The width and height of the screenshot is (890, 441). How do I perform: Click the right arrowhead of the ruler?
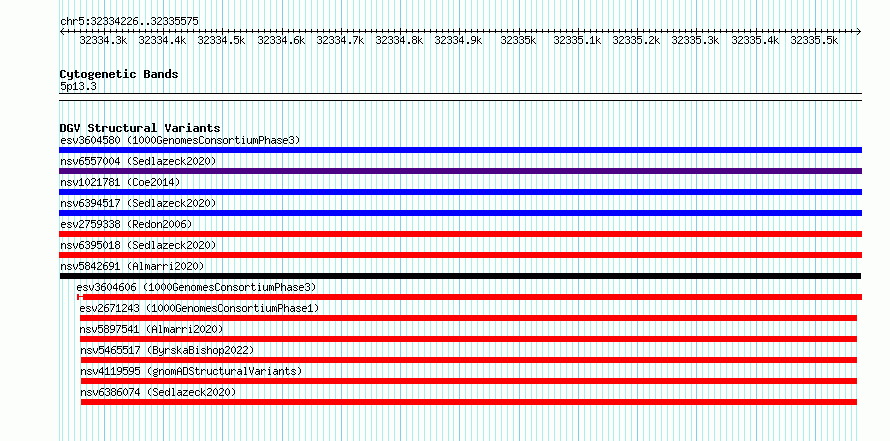tap(859, 31)
